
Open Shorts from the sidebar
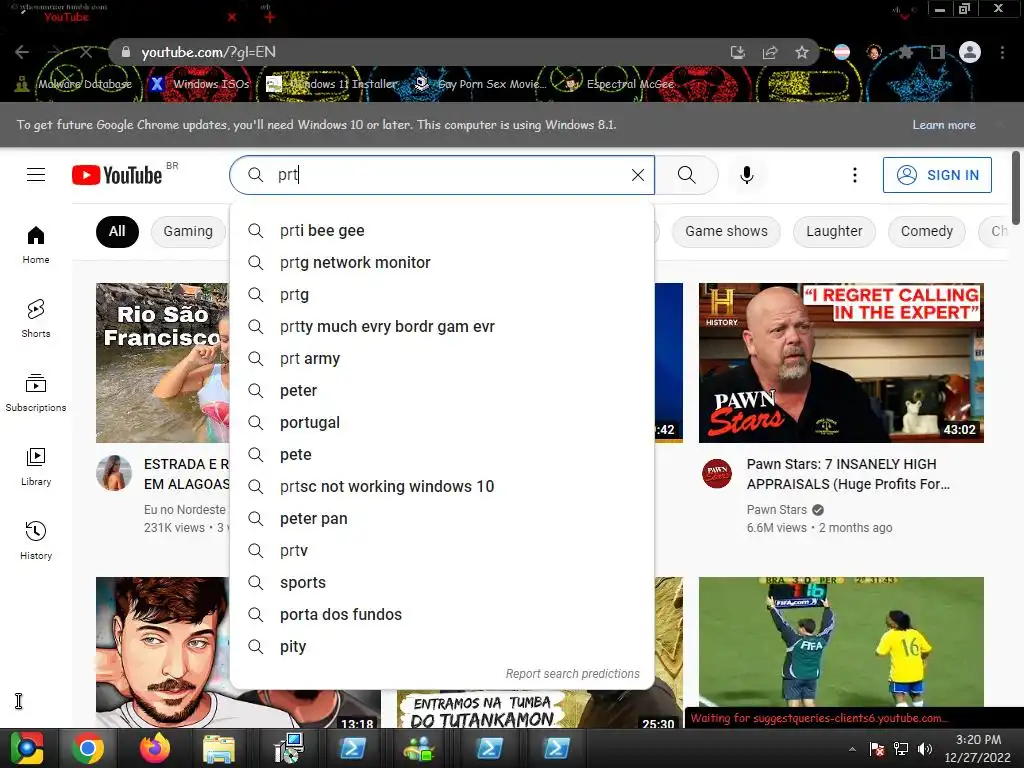point(36,319)
